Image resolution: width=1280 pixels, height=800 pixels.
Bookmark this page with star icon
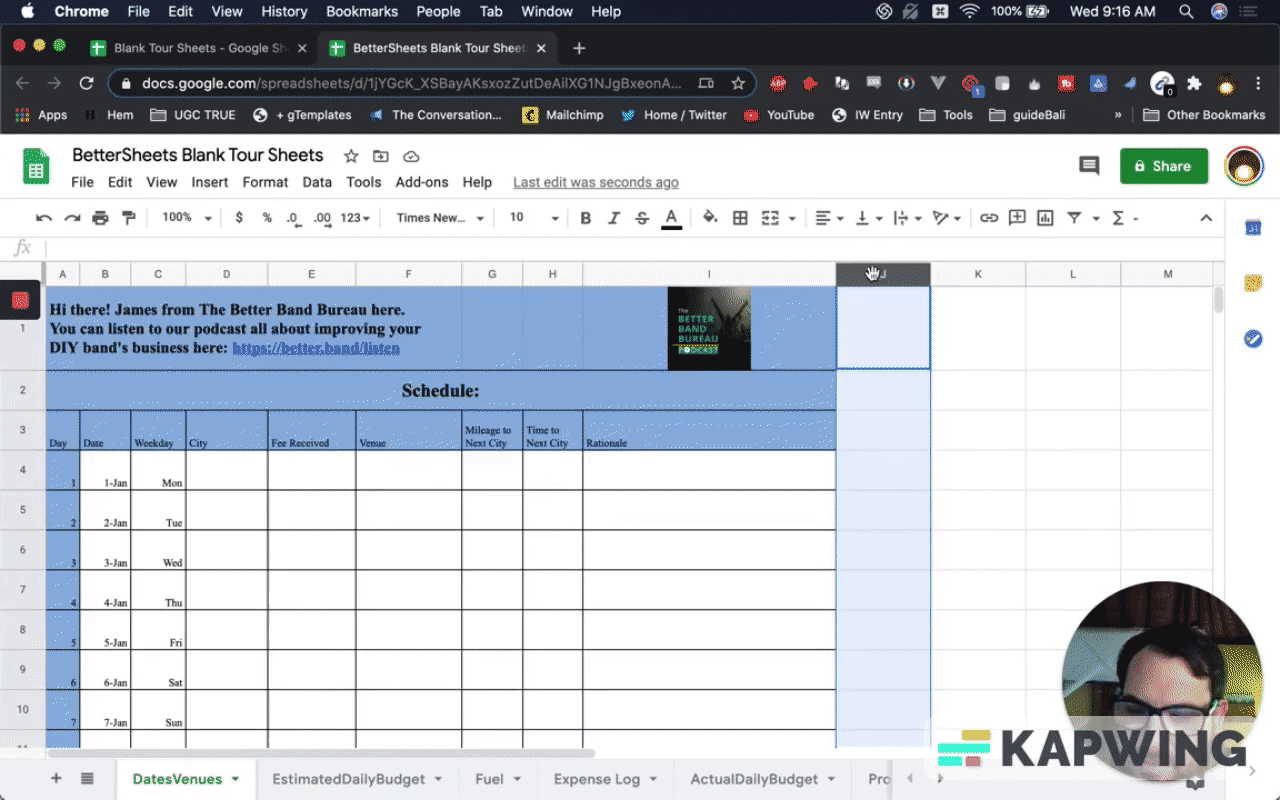point(738,84)
